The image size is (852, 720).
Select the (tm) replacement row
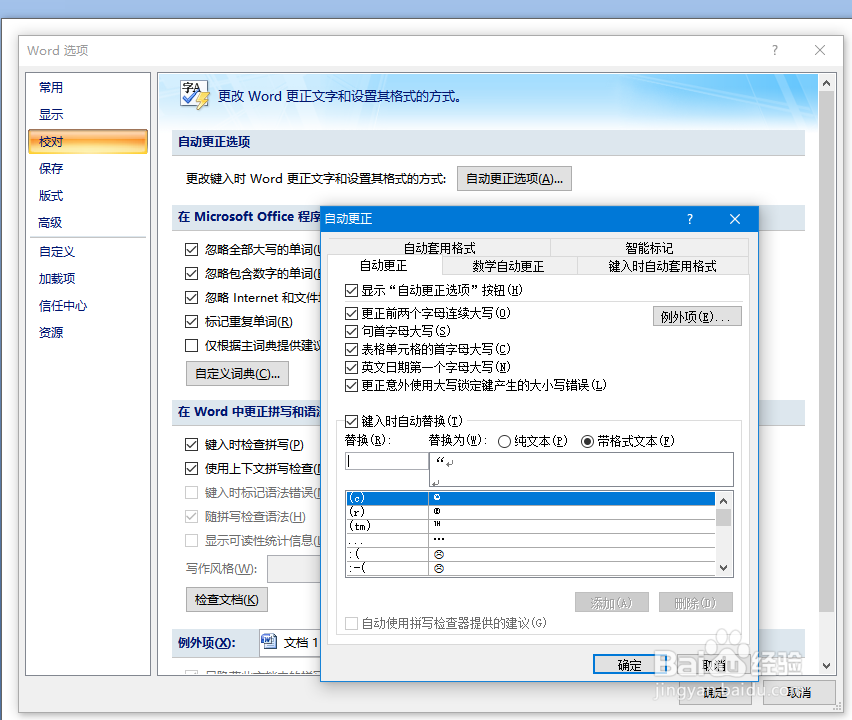coord(530,526)
